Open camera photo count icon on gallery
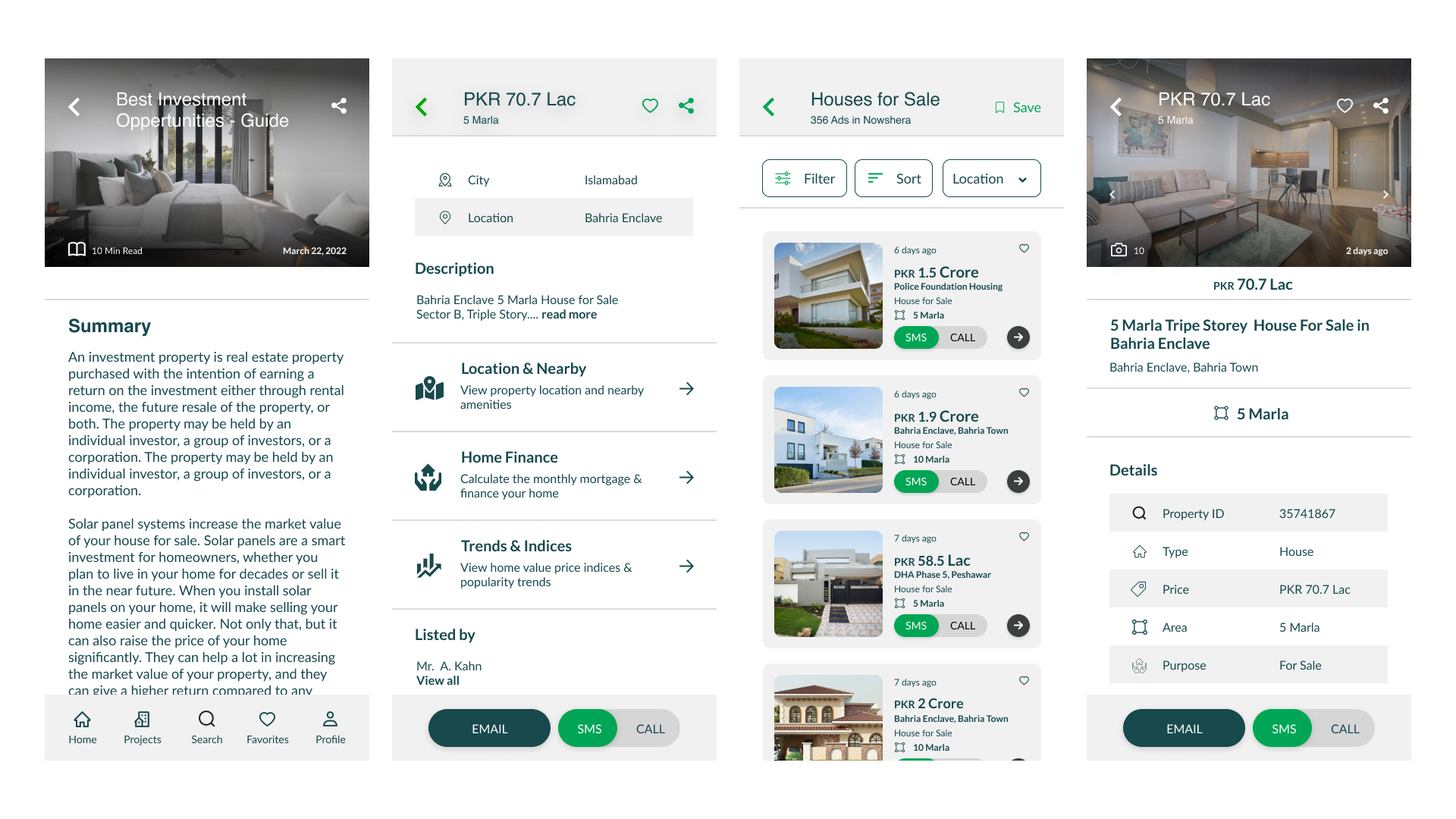Viewport: 1456px width, 819px height. 1119,250
